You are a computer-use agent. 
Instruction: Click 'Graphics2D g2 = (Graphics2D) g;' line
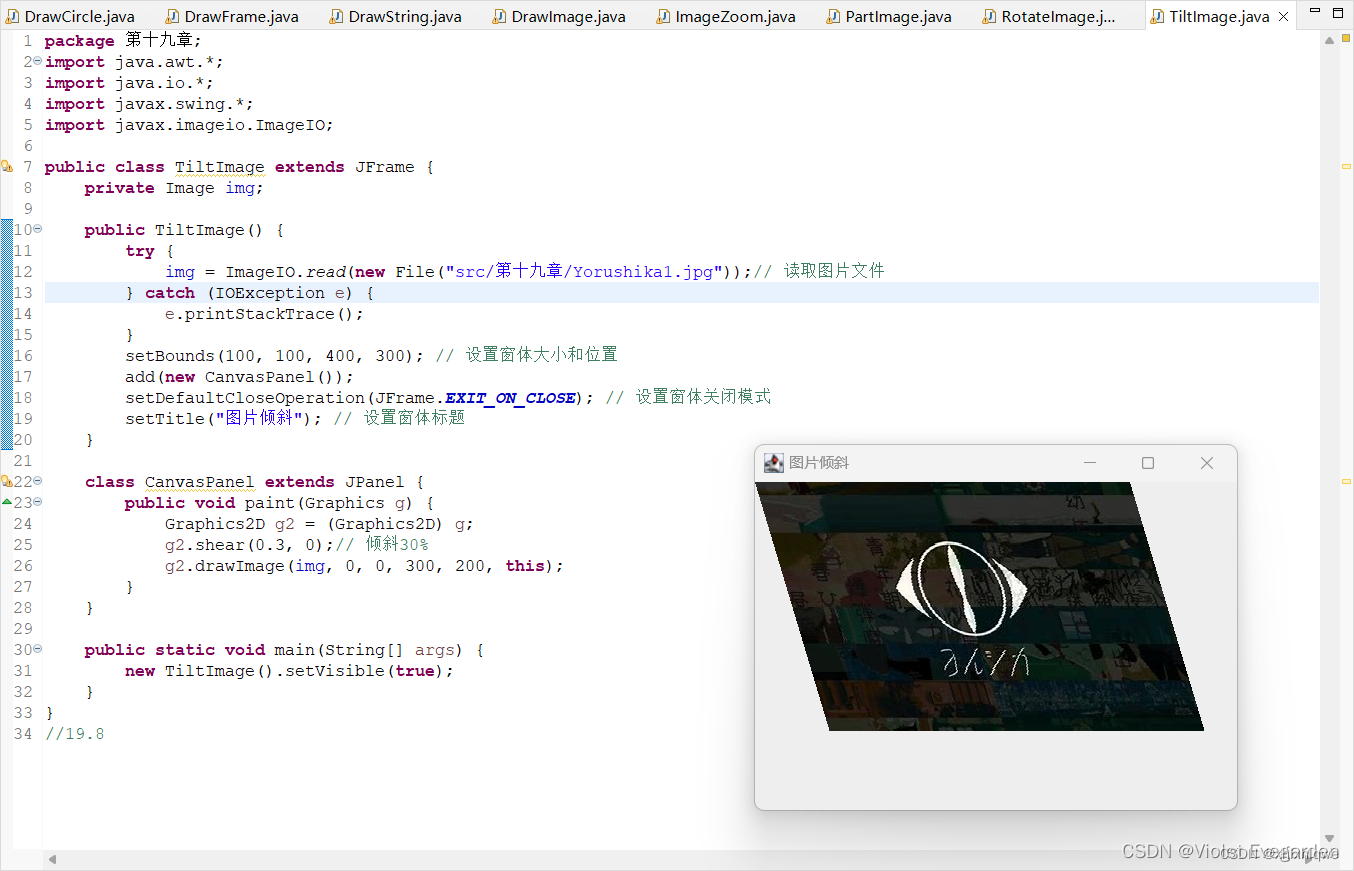point(320,524)
